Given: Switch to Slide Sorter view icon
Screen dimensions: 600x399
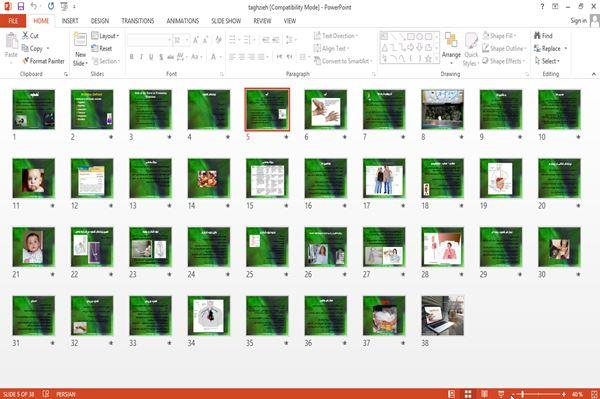Looking at the screenshot, I should pyautogui.click(x=468, y=394).
